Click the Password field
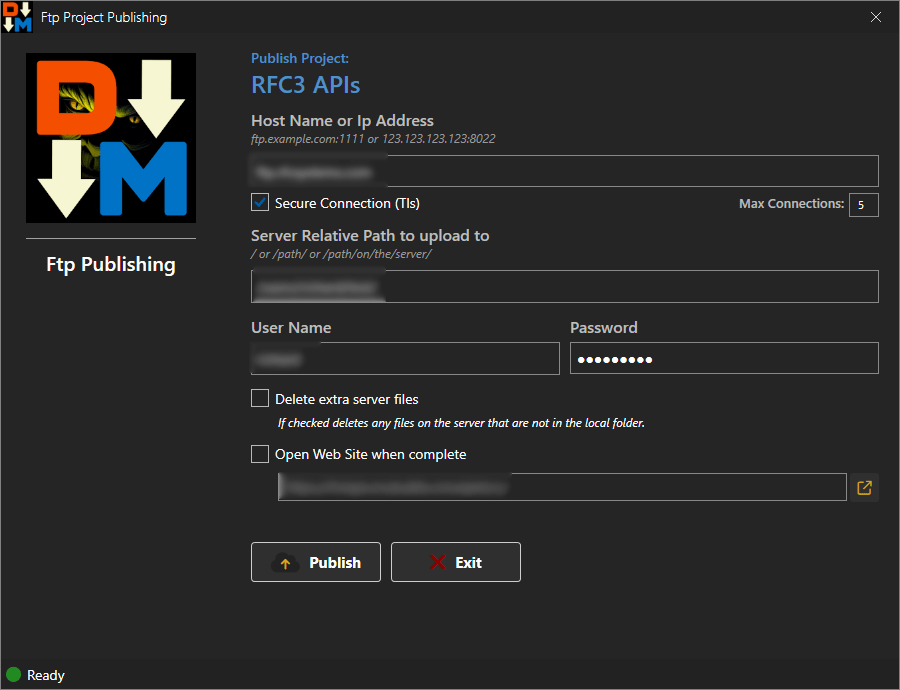The height and width of the screenshot is (690, 900). pyautogui.click(x=724, y=358)
